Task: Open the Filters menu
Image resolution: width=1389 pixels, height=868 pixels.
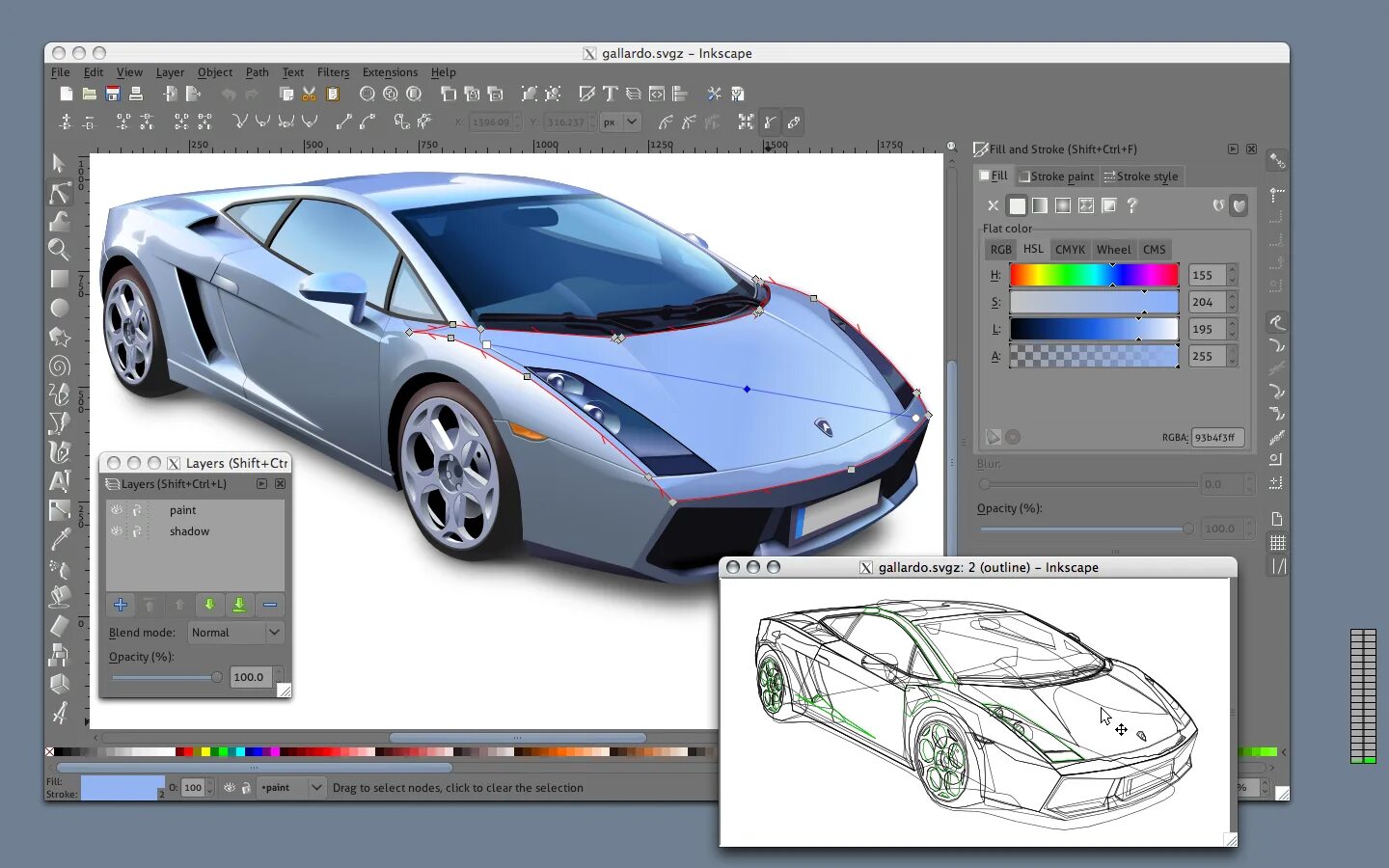Action: click(333, 72)
